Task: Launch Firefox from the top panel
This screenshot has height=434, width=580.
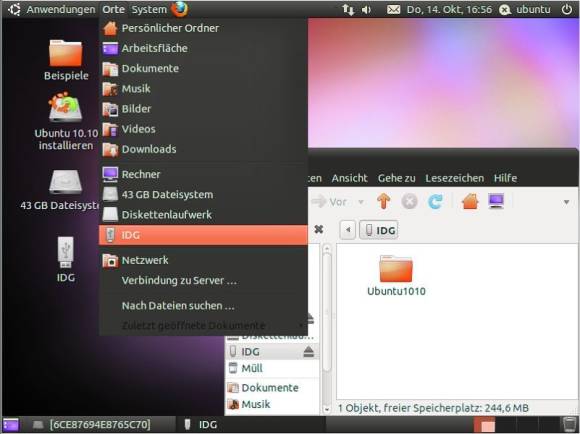Action: (x=179, y=9)
